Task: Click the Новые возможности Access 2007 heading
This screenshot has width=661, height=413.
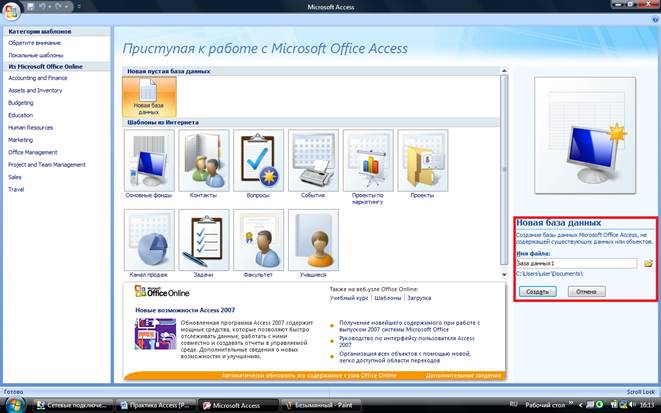Action: pyautogui.click(x=185, y=310)
